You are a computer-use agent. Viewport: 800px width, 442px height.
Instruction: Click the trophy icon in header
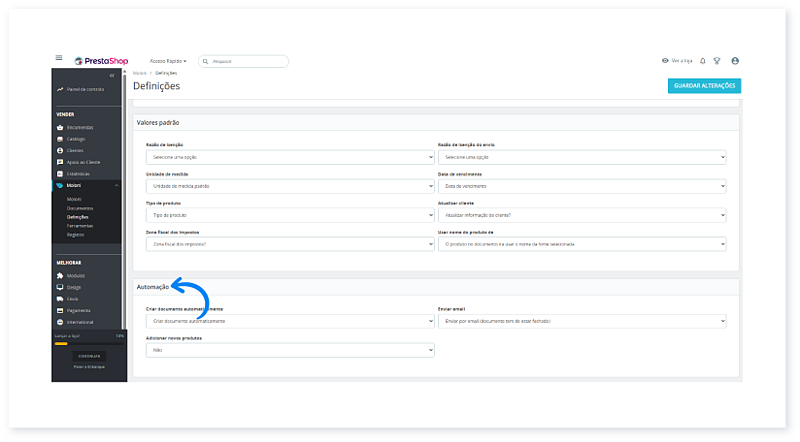click(x=716, y=61)
